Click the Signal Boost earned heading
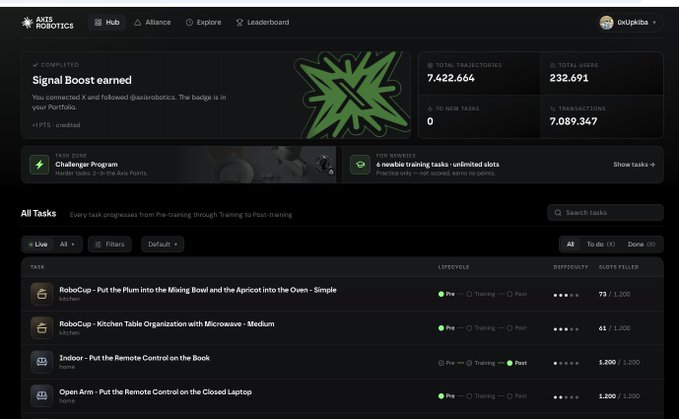The width and height of the screenshot is (679, 419). point(82,80)
